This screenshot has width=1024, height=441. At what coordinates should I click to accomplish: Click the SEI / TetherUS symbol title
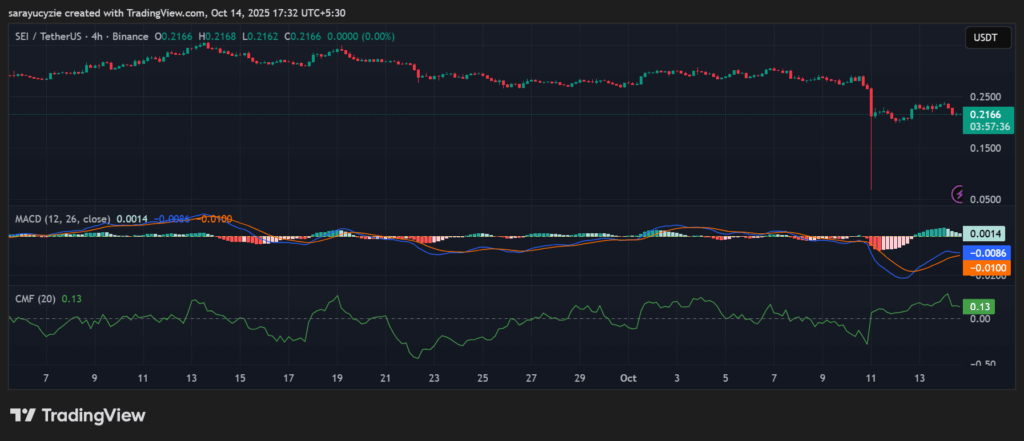(x=59, y=37)
